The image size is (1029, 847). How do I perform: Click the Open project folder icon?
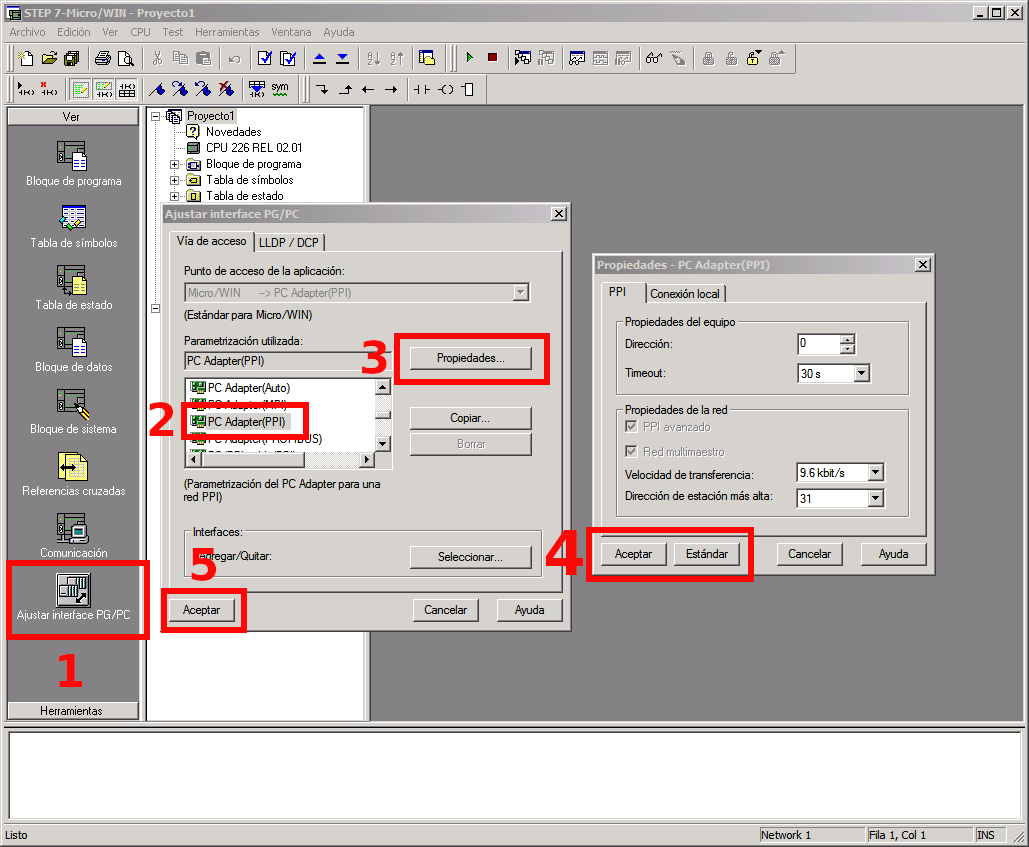(49, 58)
